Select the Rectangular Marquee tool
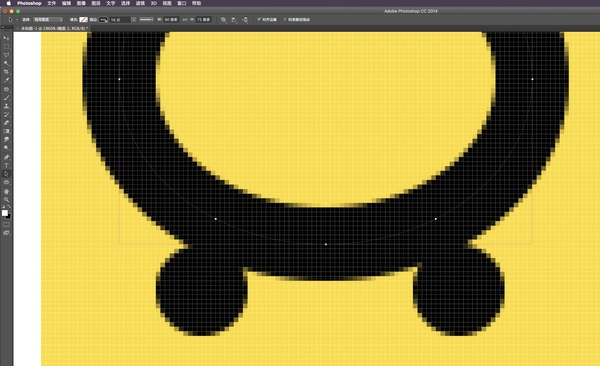This screenshot has width=600, height=366. [7, 46]
